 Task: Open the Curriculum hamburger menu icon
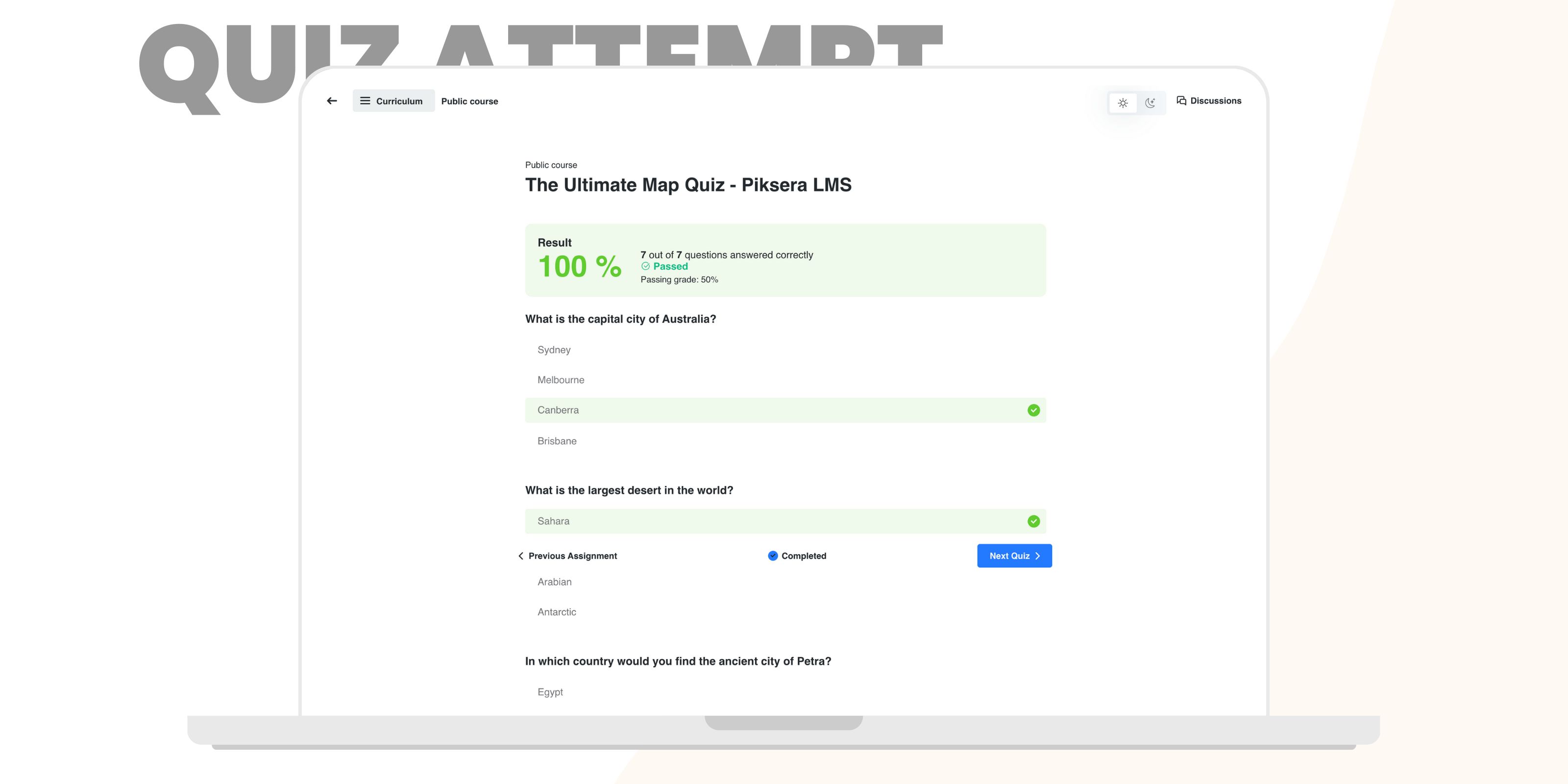point(365,101)
